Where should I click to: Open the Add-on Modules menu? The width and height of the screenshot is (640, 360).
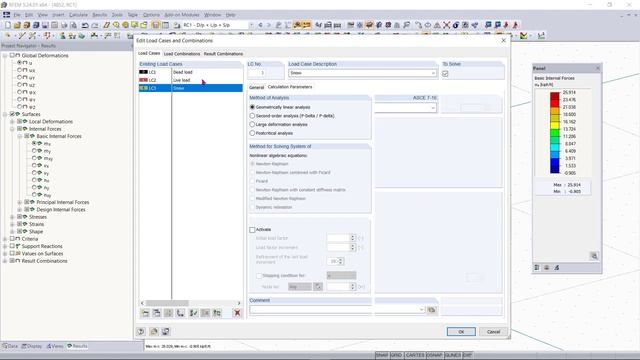coord(182,15)
